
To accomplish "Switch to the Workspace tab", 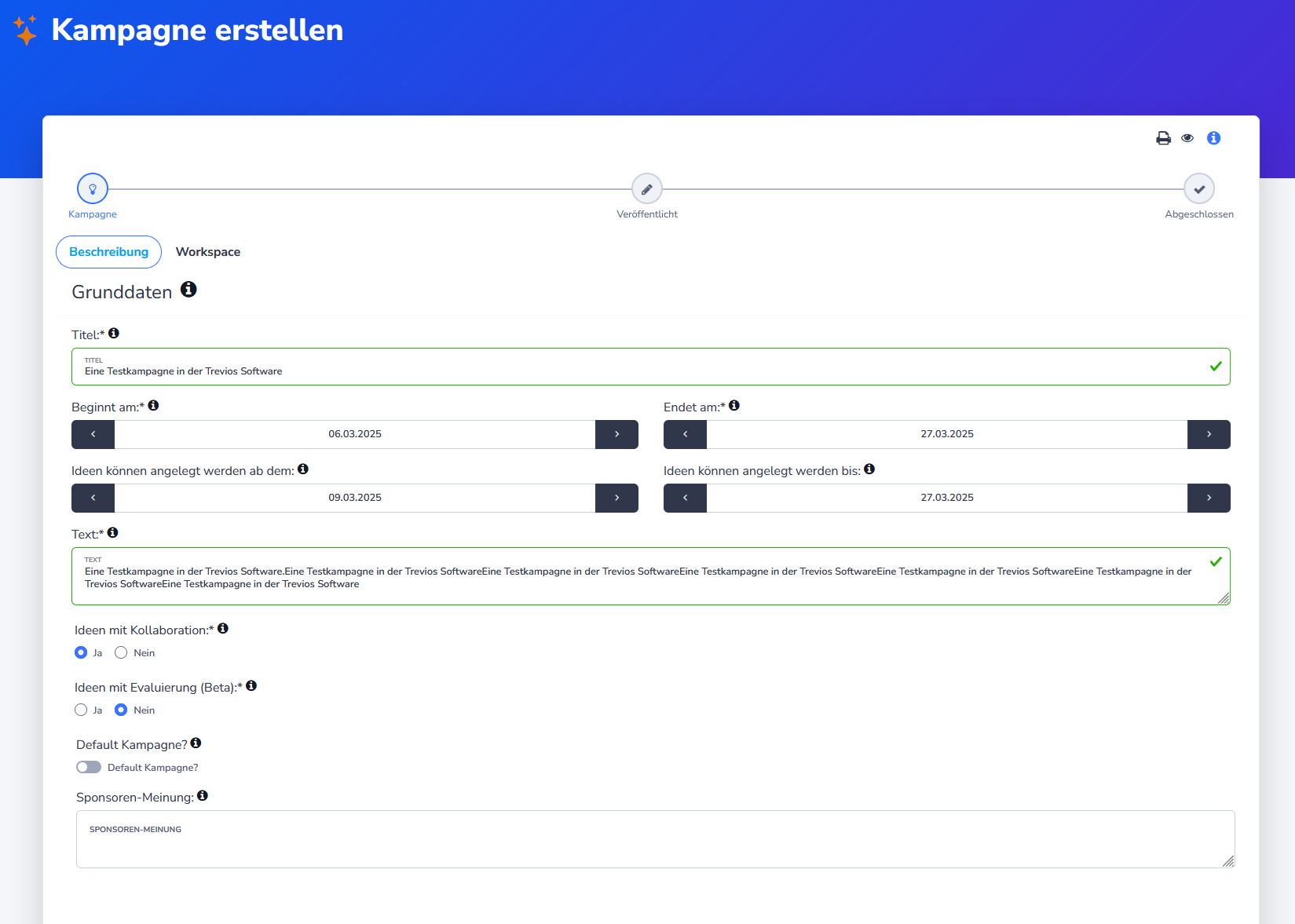I will tap(208, 252).
